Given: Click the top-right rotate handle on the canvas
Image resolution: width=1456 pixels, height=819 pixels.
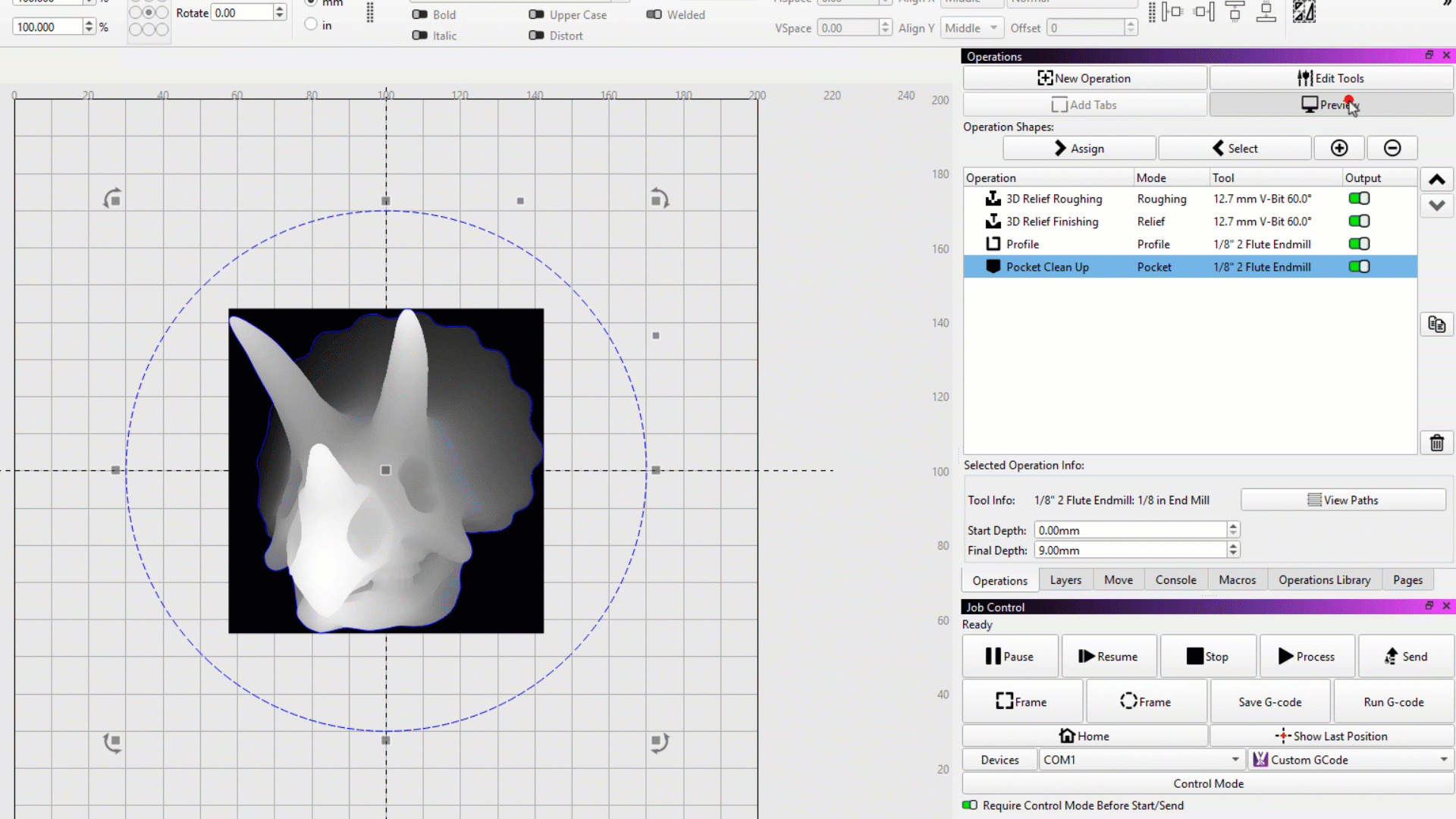Looking at the screenshot, I should (x=659, y=199).
